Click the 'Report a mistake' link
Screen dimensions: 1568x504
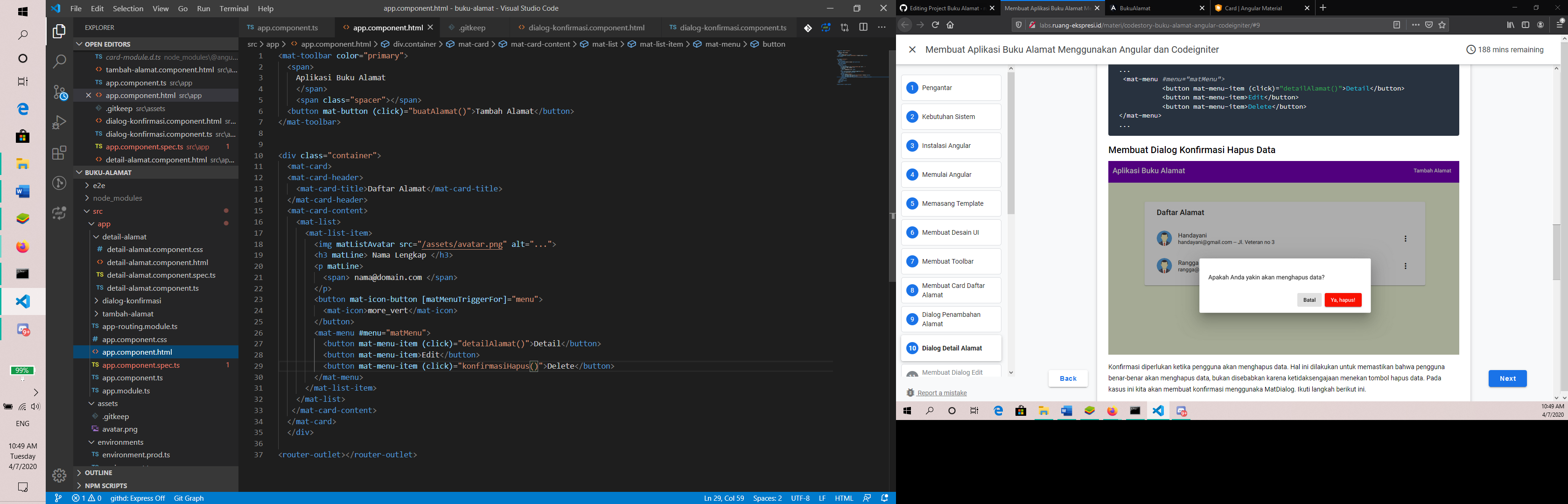click(x=942, y=393)
